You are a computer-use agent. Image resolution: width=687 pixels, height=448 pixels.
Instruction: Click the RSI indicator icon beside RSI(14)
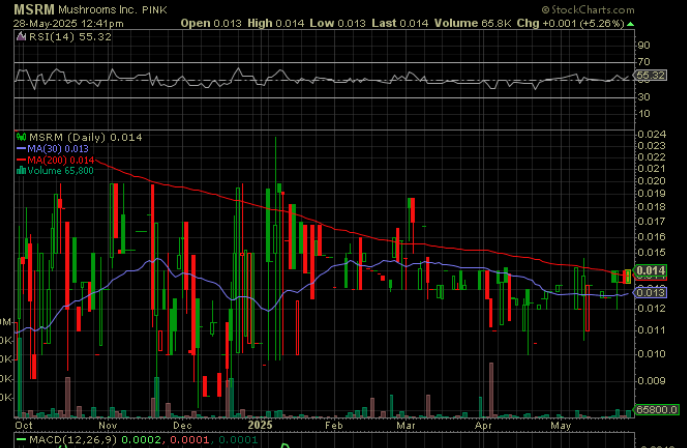point(21,37)
